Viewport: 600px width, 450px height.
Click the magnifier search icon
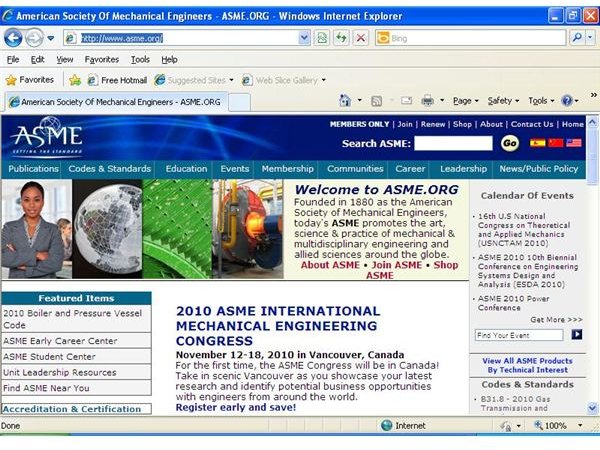tap(577, 38)
